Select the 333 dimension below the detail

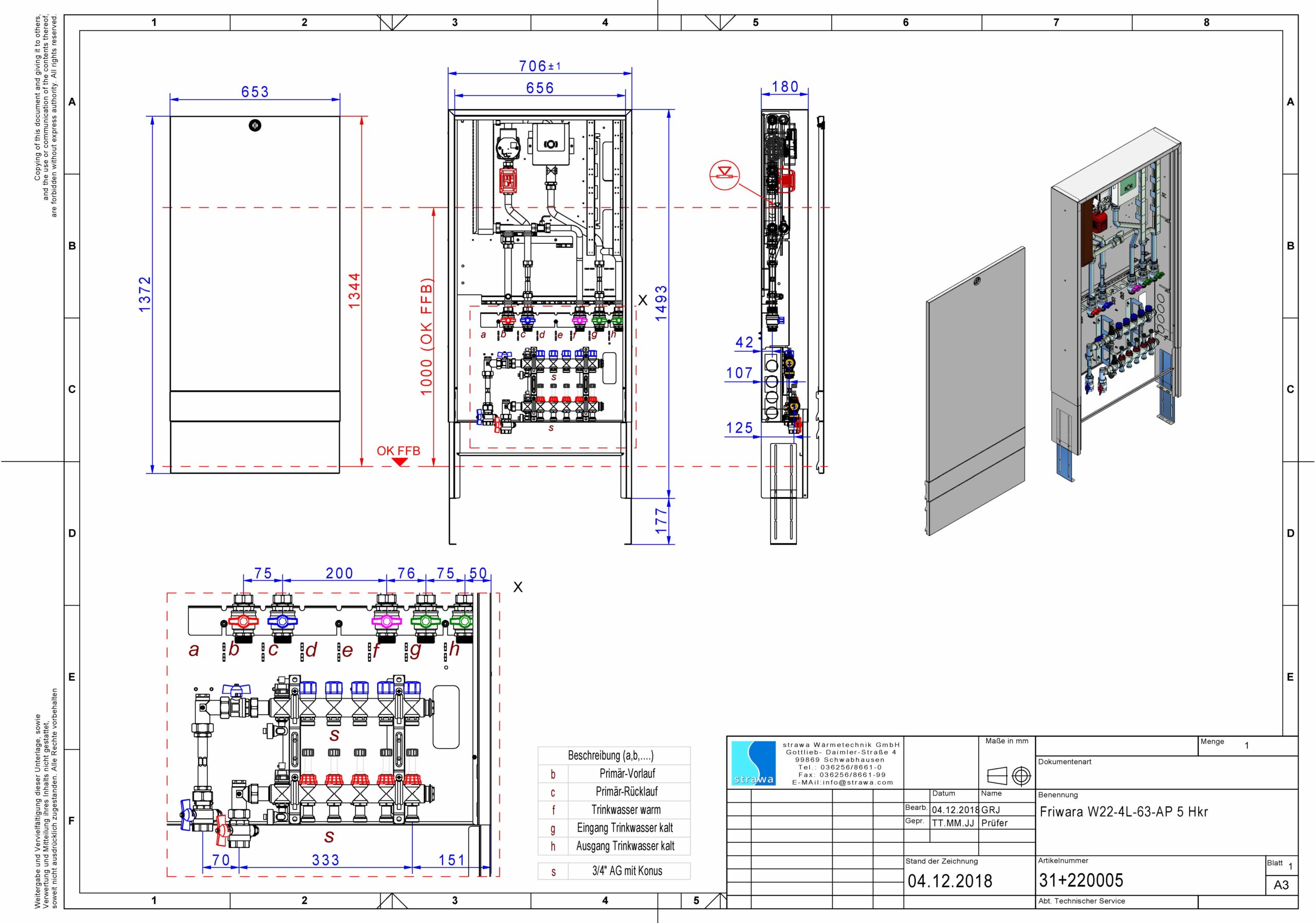[x=325, y=860]
